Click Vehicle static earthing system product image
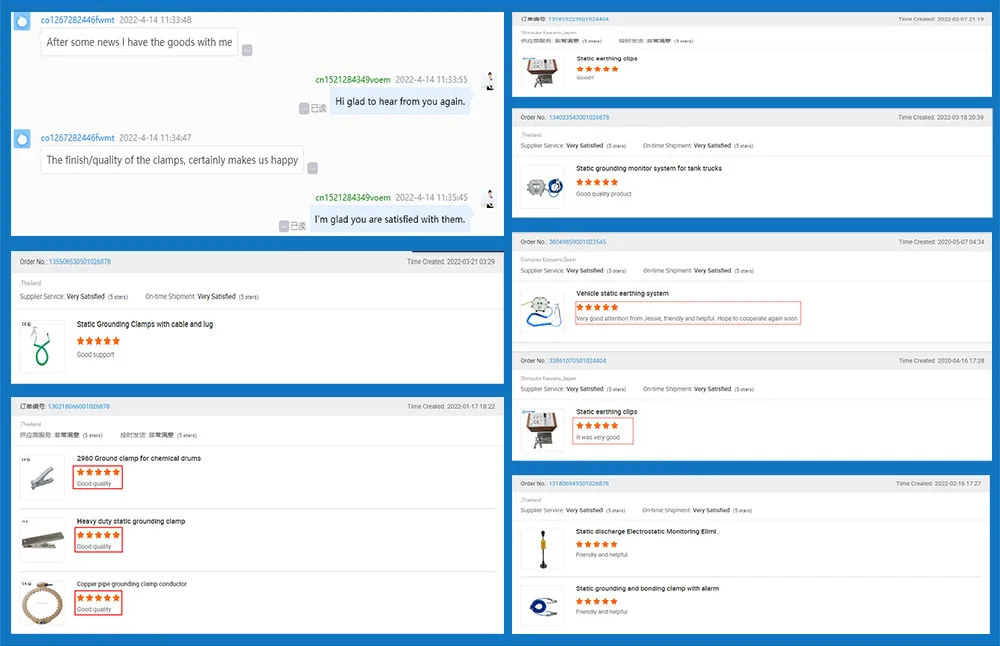The height and width of the screenshot is (646, 1000). pyautogui.click(x=543, y=309)
